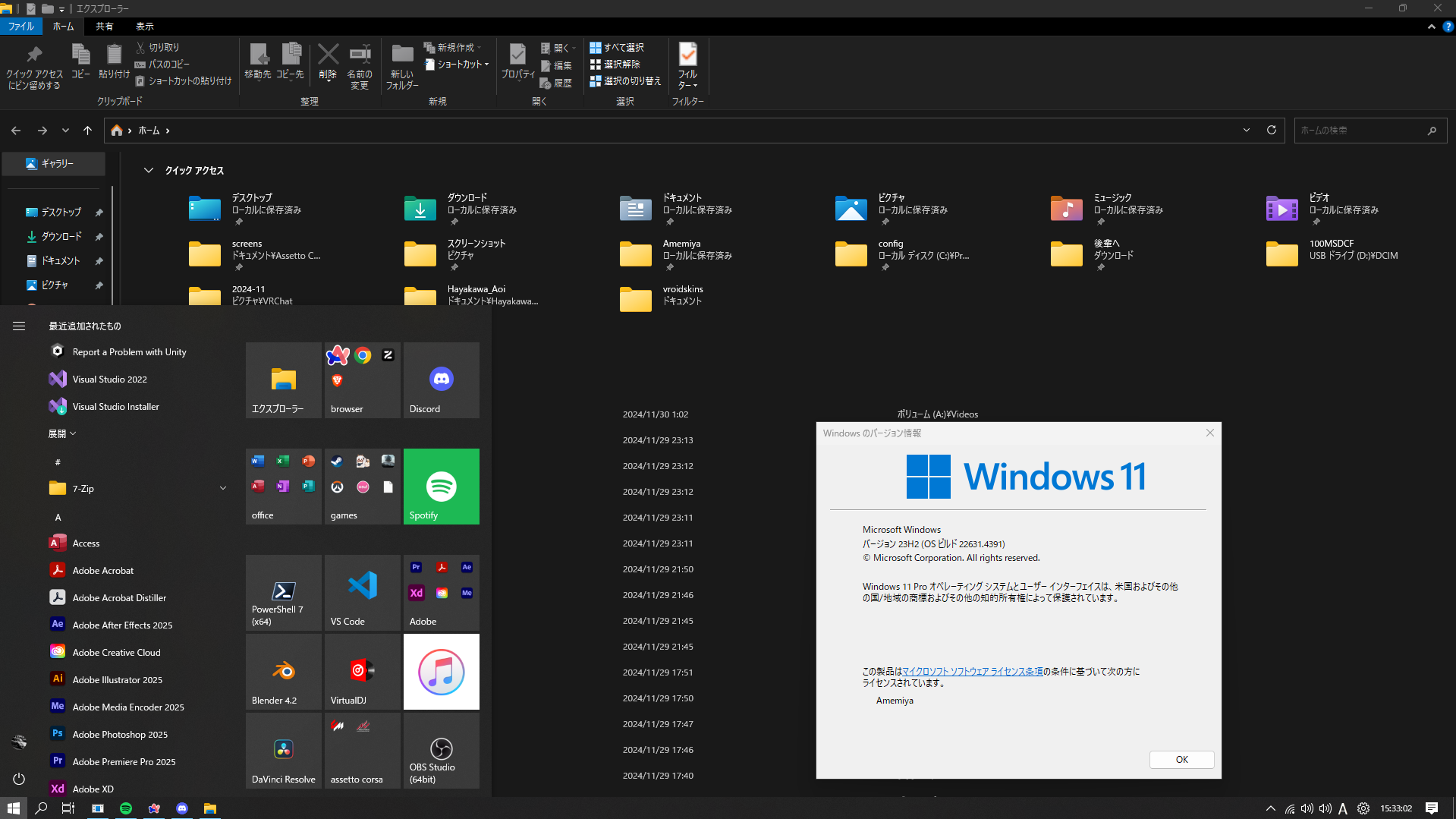Click すべて選択 in the ribbon

(x=617, y=48)
